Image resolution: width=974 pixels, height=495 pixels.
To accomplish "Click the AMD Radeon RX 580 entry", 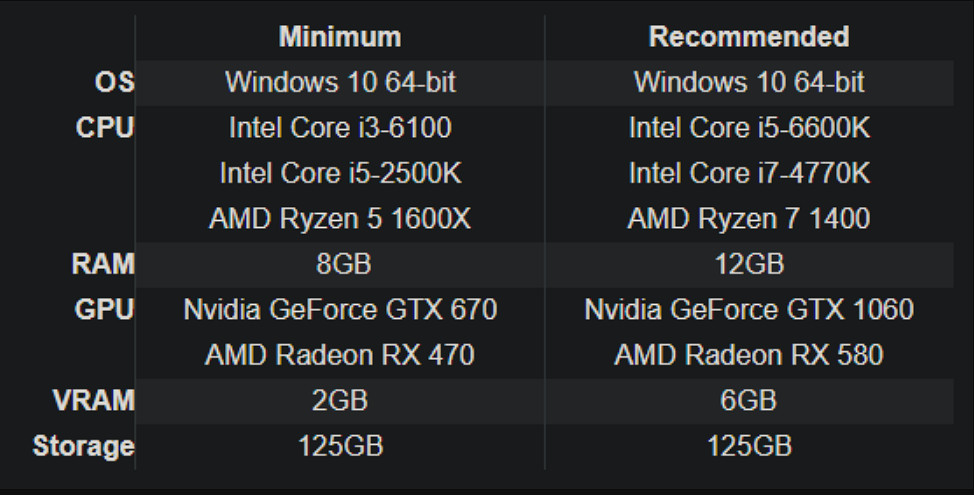I will (x=749, y=355).
